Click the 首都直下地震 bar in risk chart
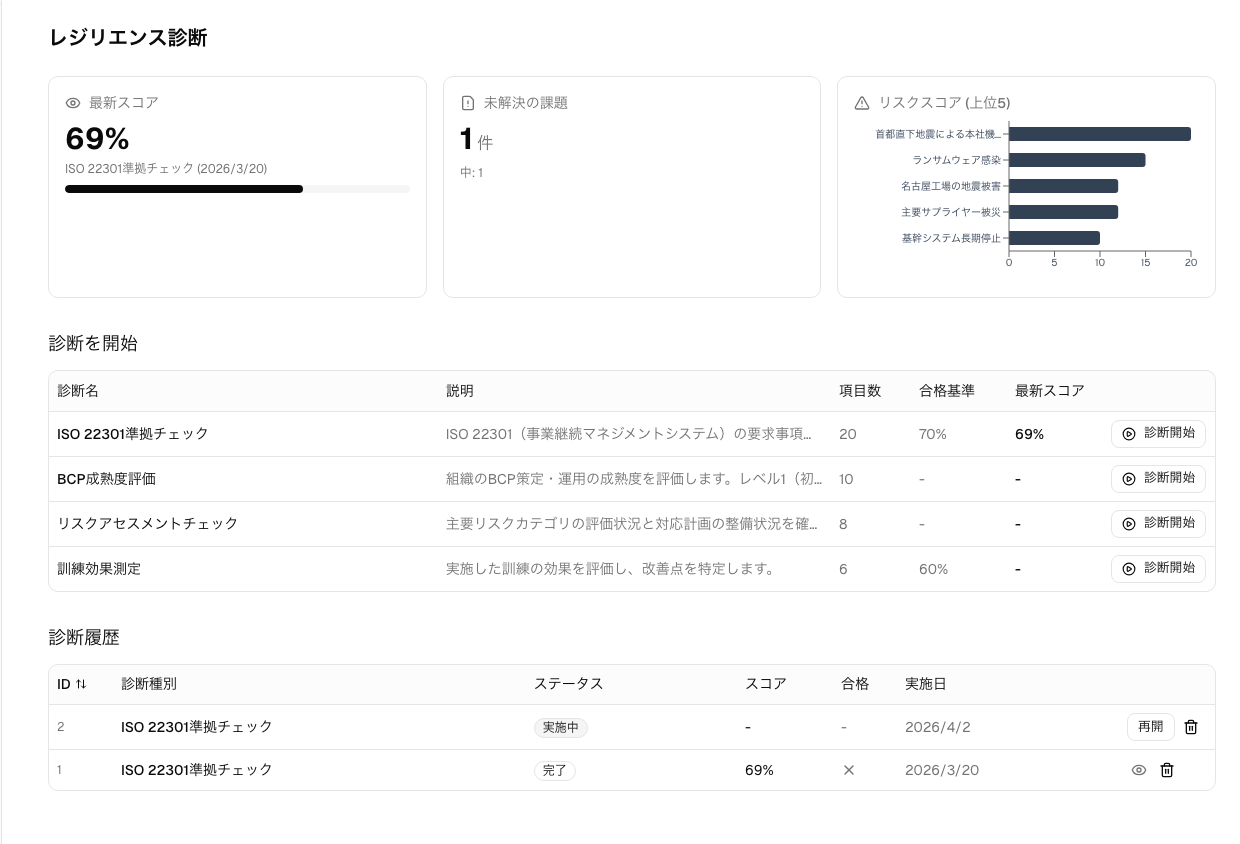Viewport: 1240px width, 844px height. point(1099,134)
